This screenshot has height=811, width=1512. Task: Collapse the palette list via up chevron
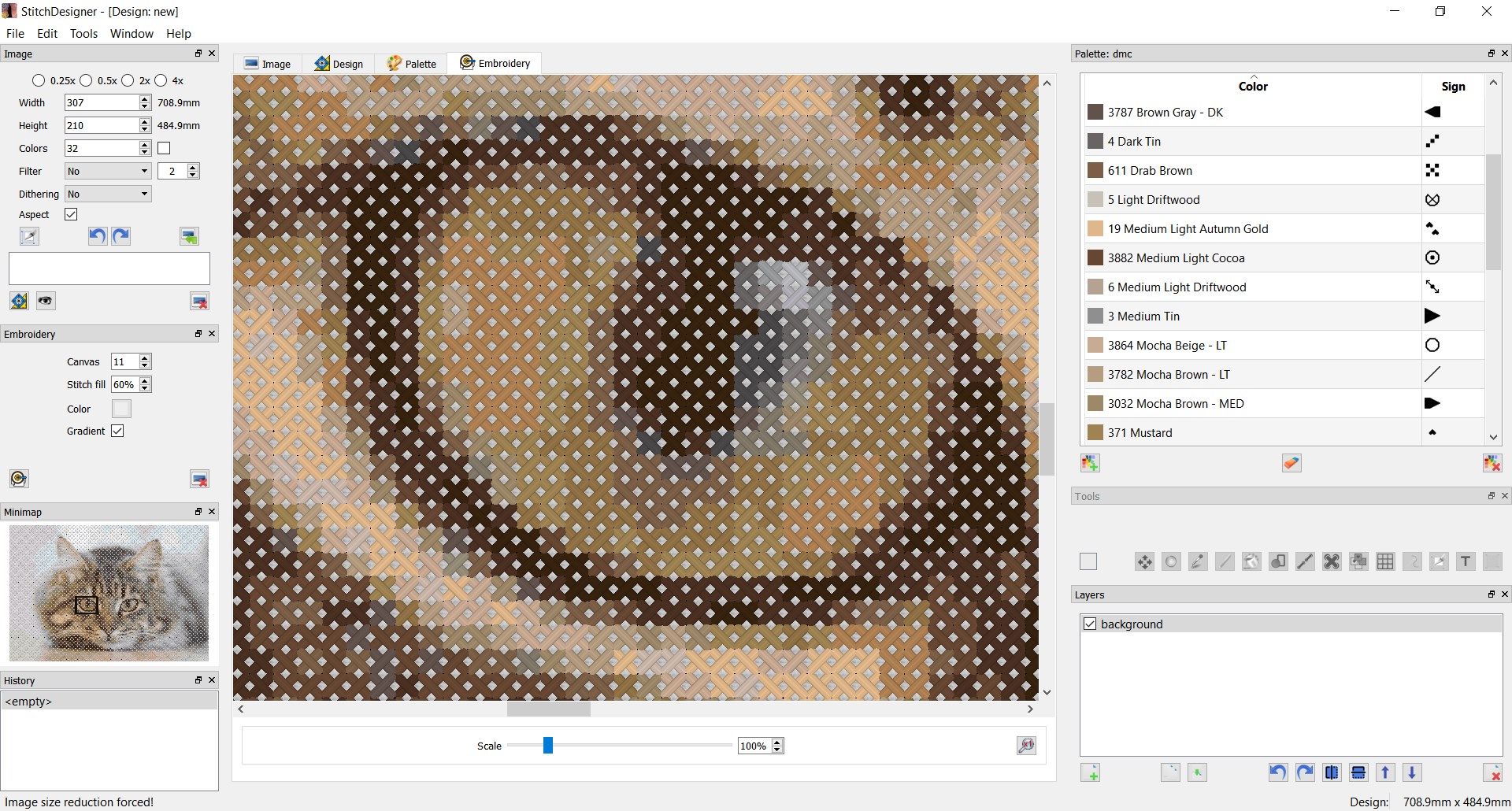coord(1493,82)
